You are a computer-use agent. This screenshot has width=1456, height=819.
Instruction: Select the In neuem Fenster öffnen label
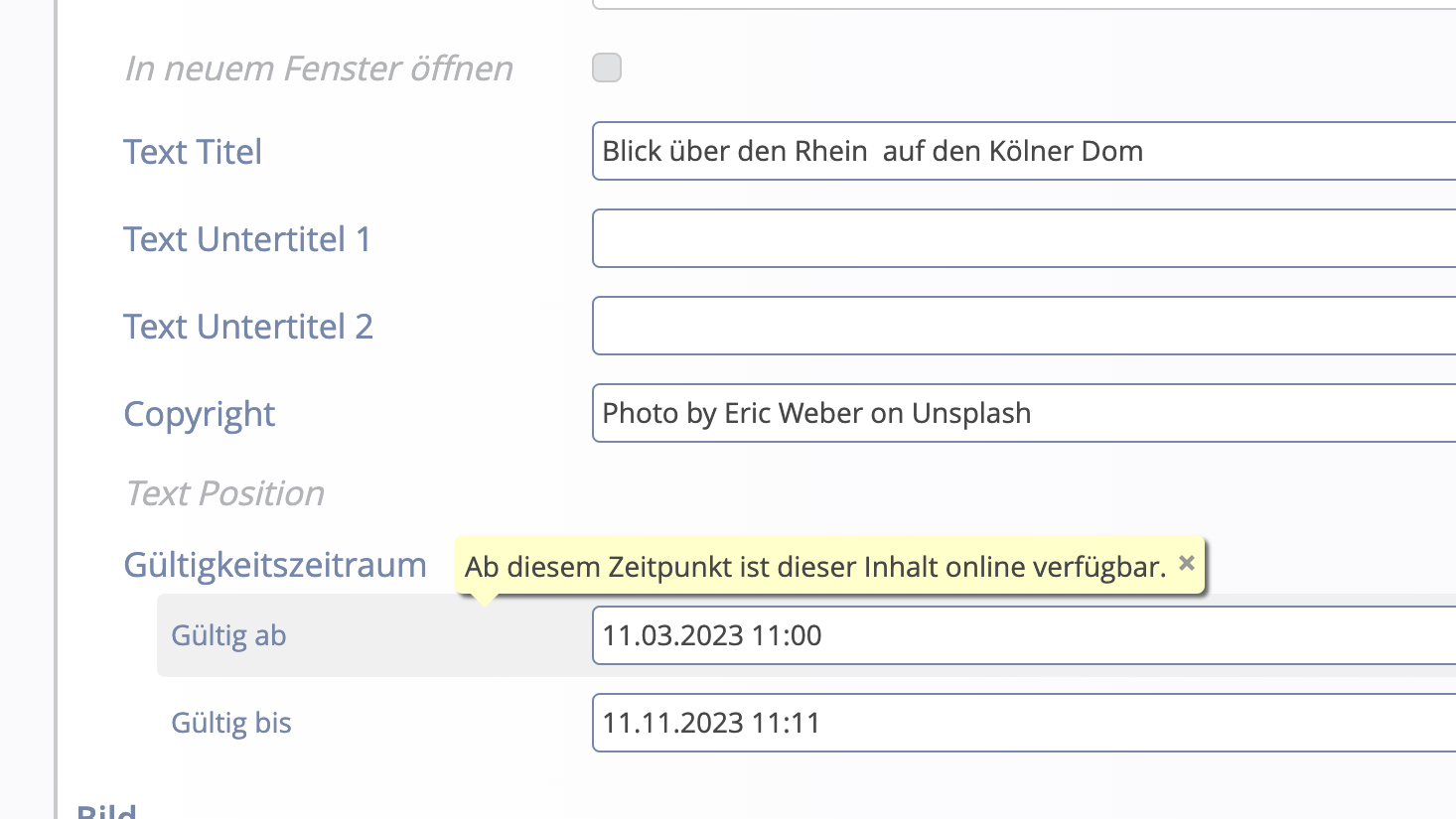coord(318,68)
